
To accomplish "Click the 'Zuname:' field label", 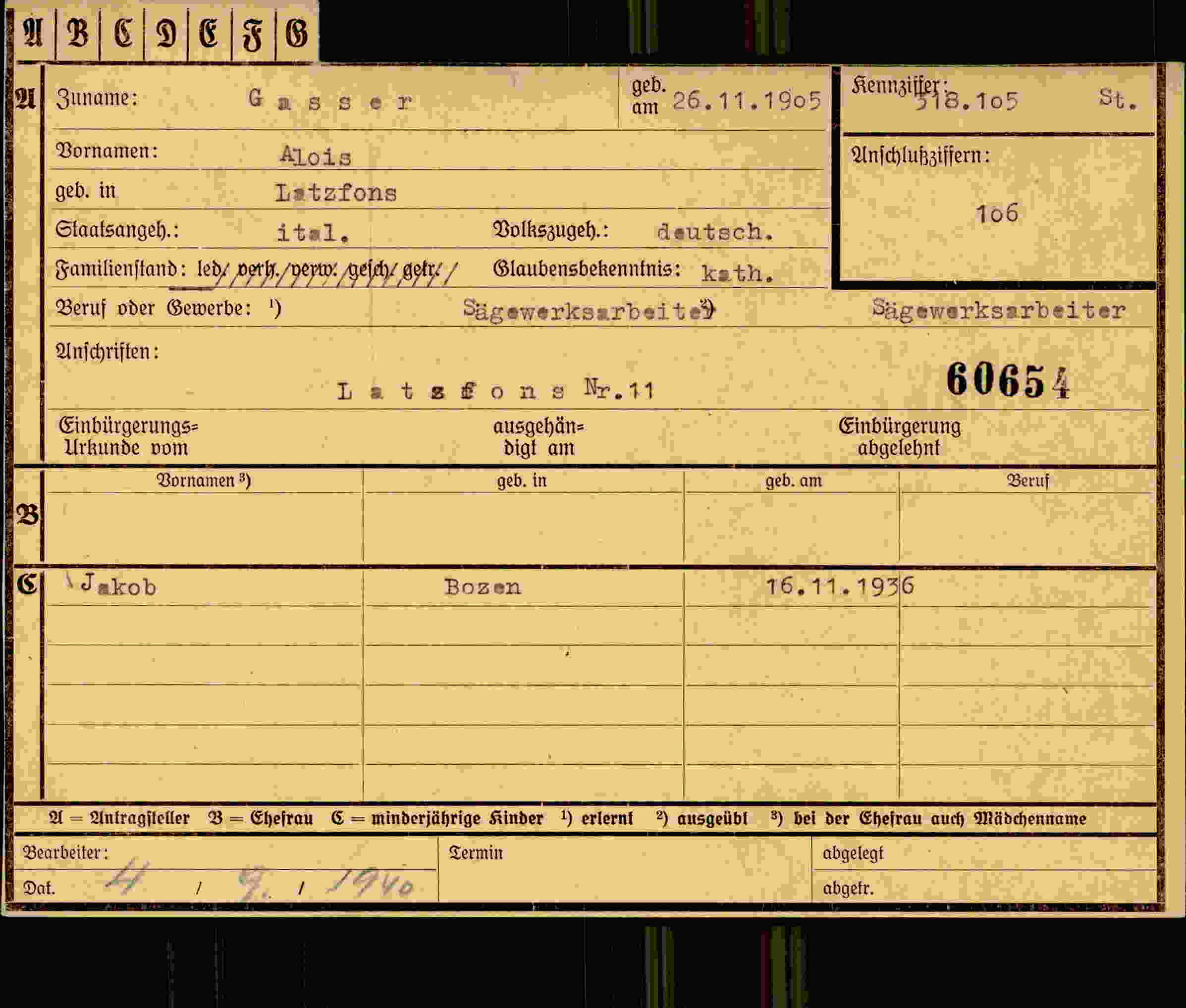I will tap(97, 98).
